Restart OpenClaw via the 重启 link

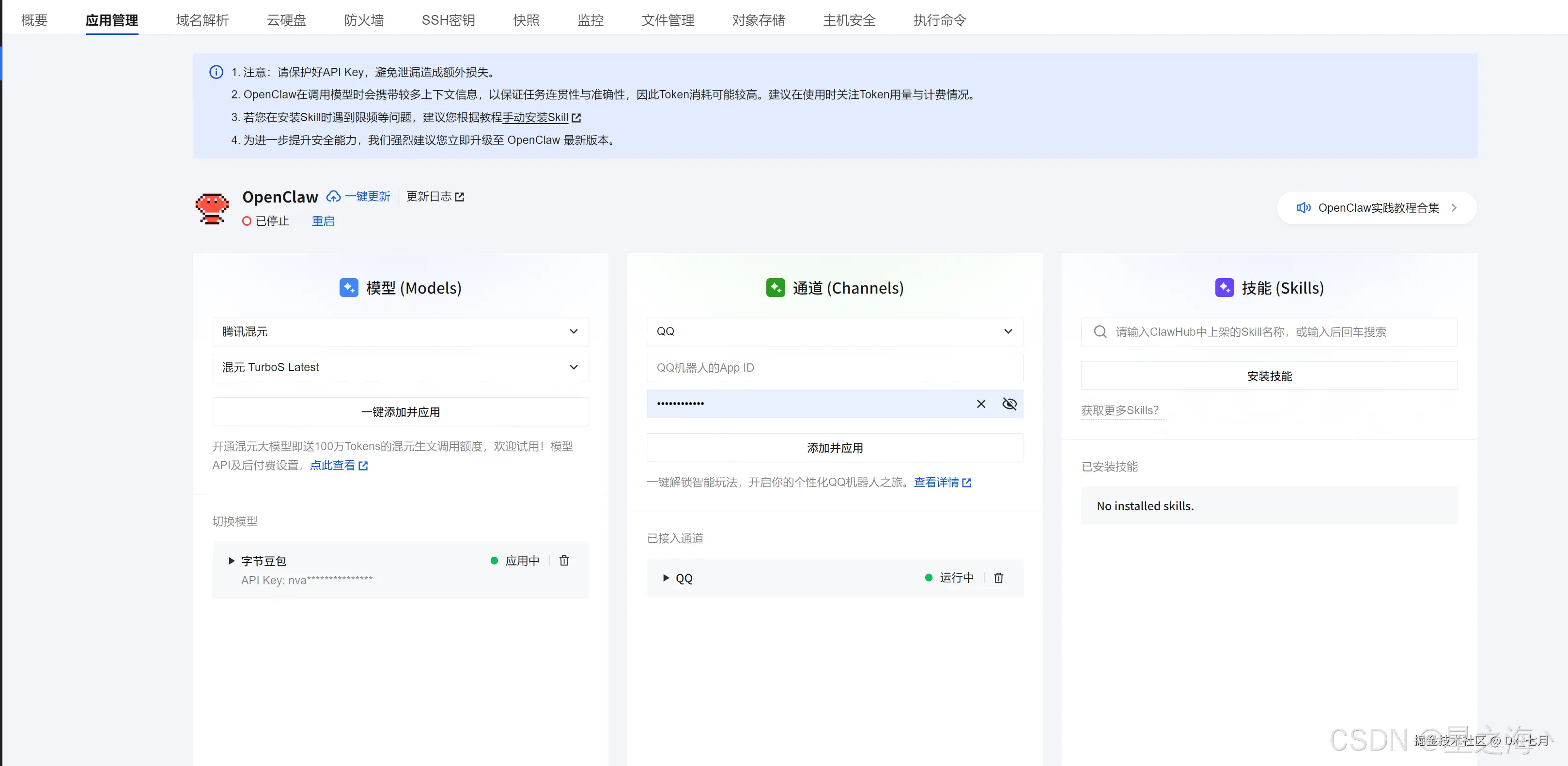[x=323, y=220]
